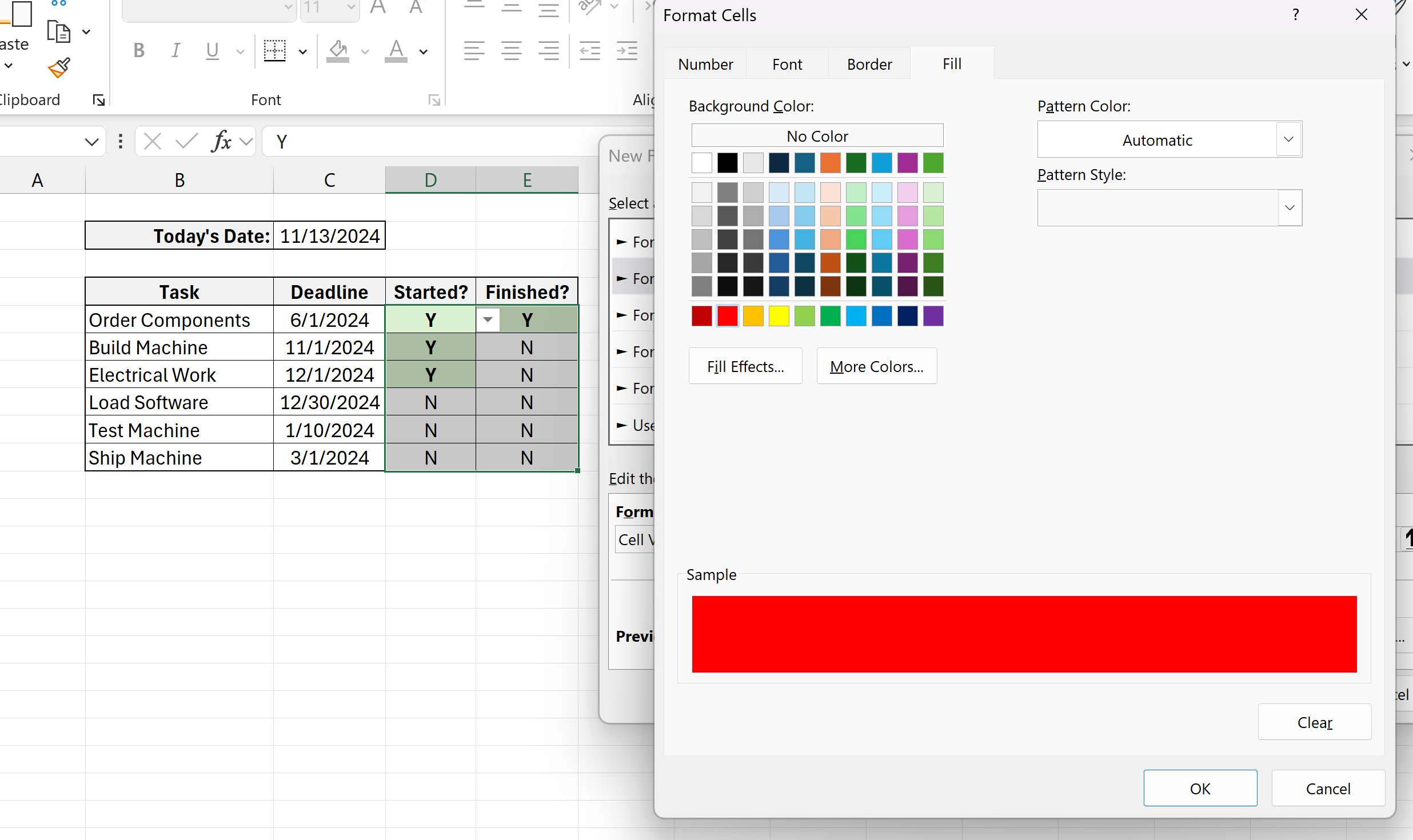This screenshot has width=1413, height=840.
Task: Toggle underline formatting
Action: (x=211, y=50)
